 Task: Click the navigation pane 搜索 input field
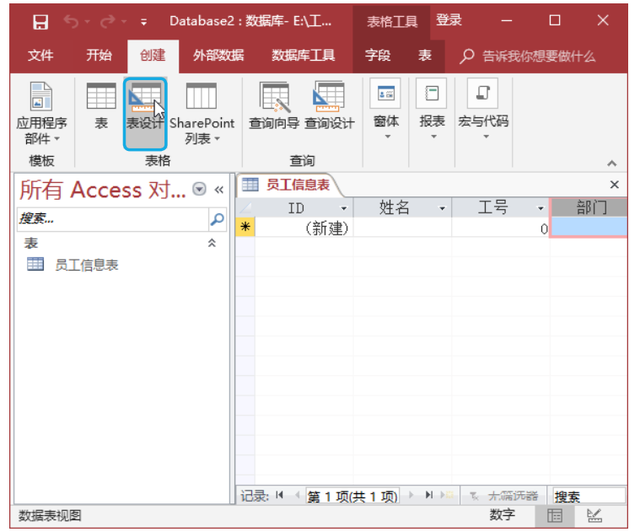click(113, 219)
